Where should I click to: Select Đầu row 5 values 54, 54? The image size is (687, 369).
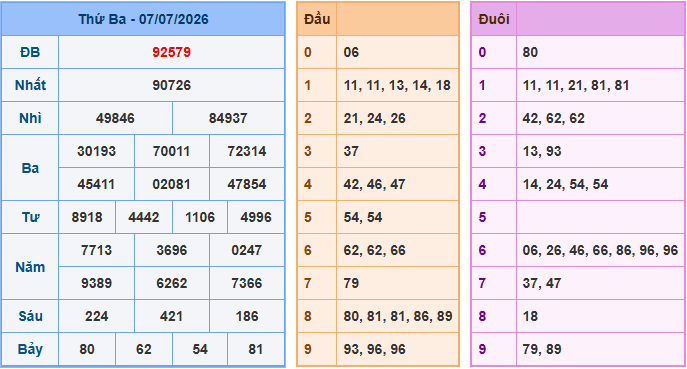363,217
